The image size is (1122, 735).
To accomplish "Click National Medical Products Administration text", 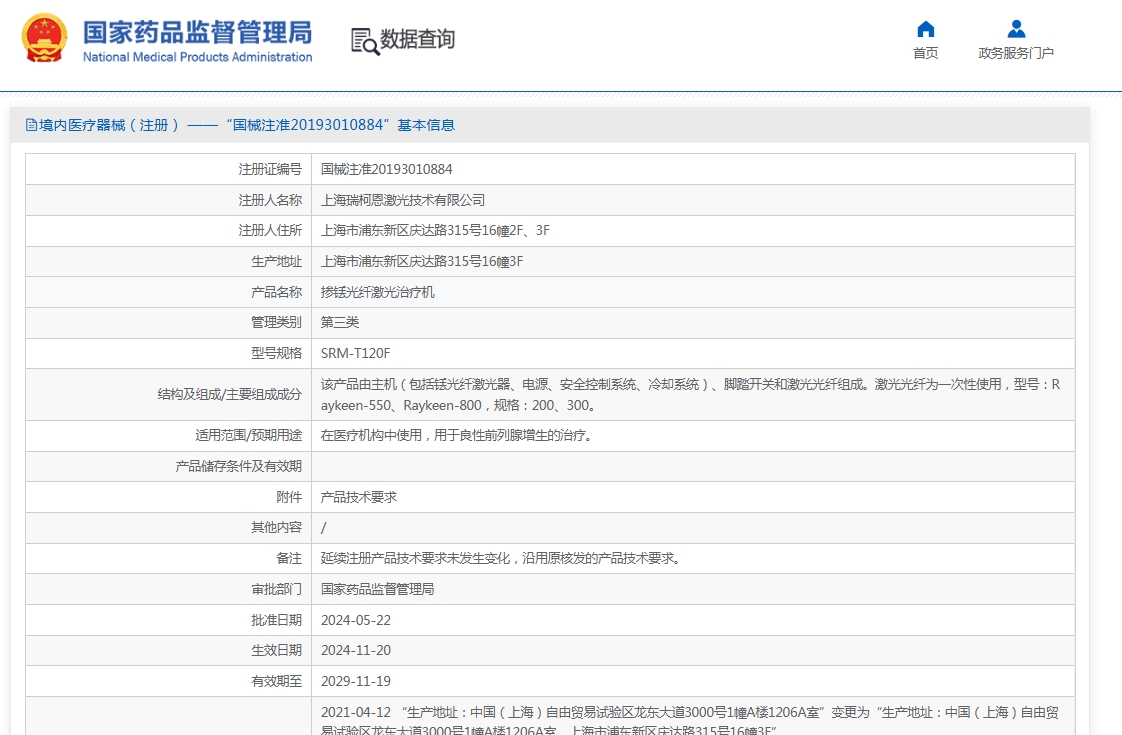I will [x=197, y=57].
